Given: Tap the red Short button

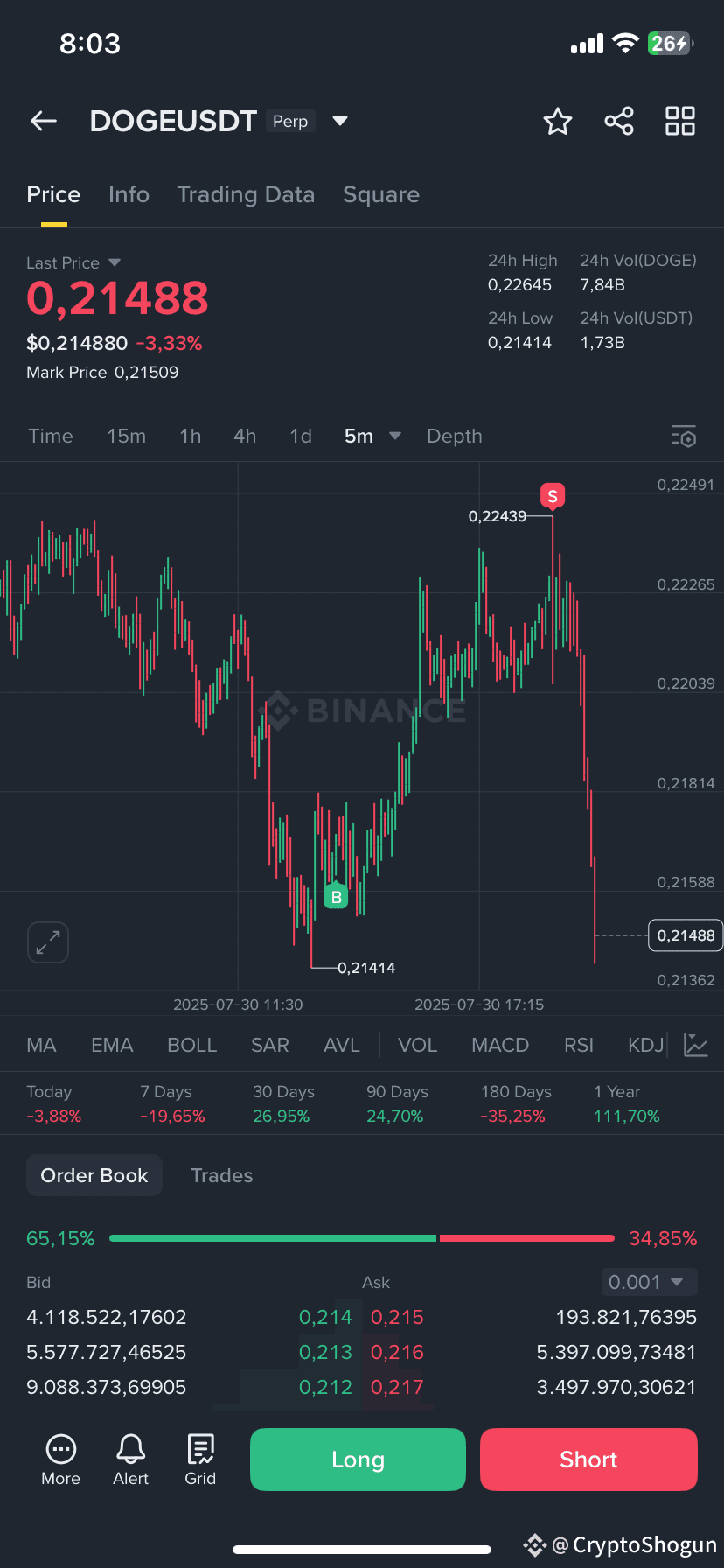Looking at the screenshot, I should (588, 1459).
